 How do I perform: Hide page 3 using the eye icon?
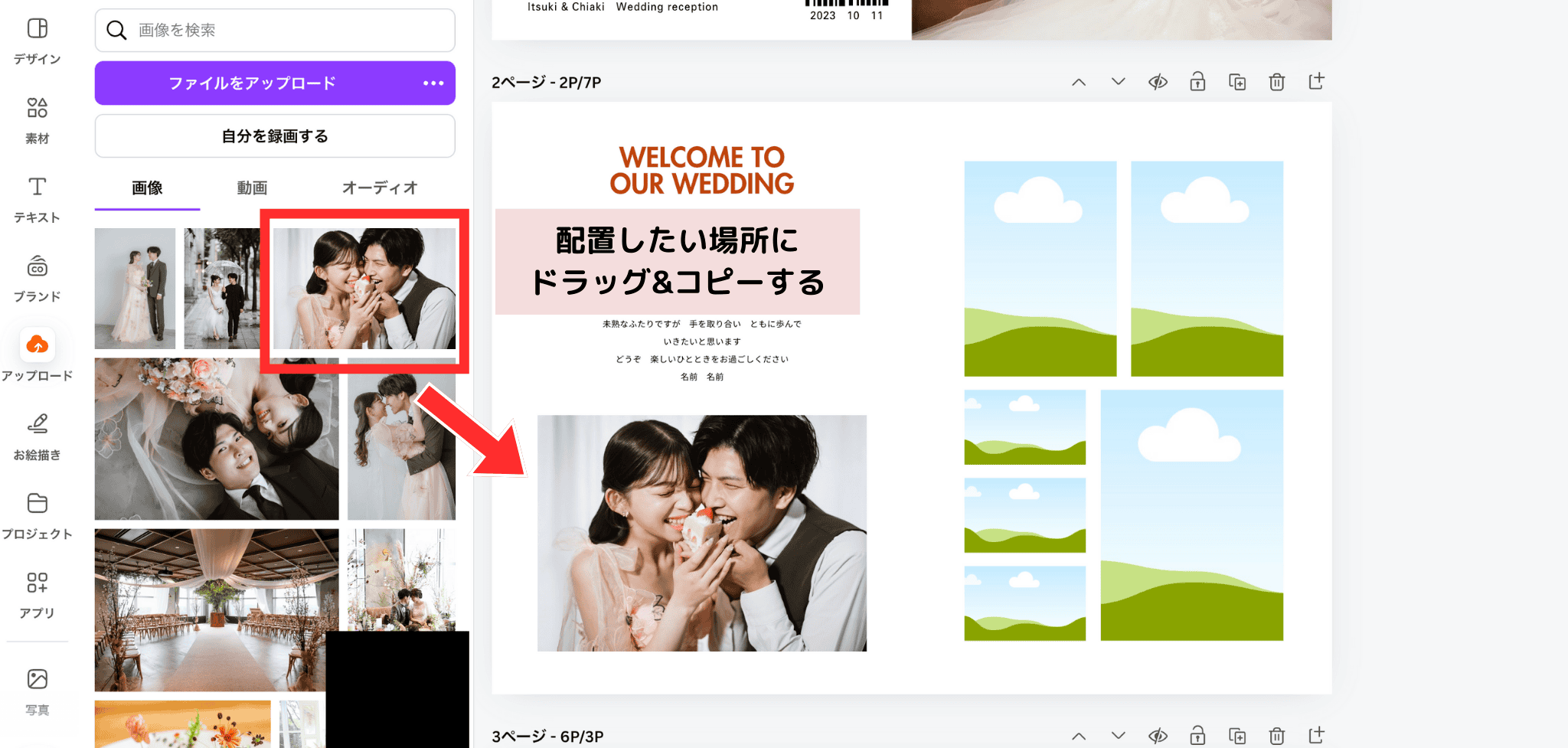pos(1158,736)
